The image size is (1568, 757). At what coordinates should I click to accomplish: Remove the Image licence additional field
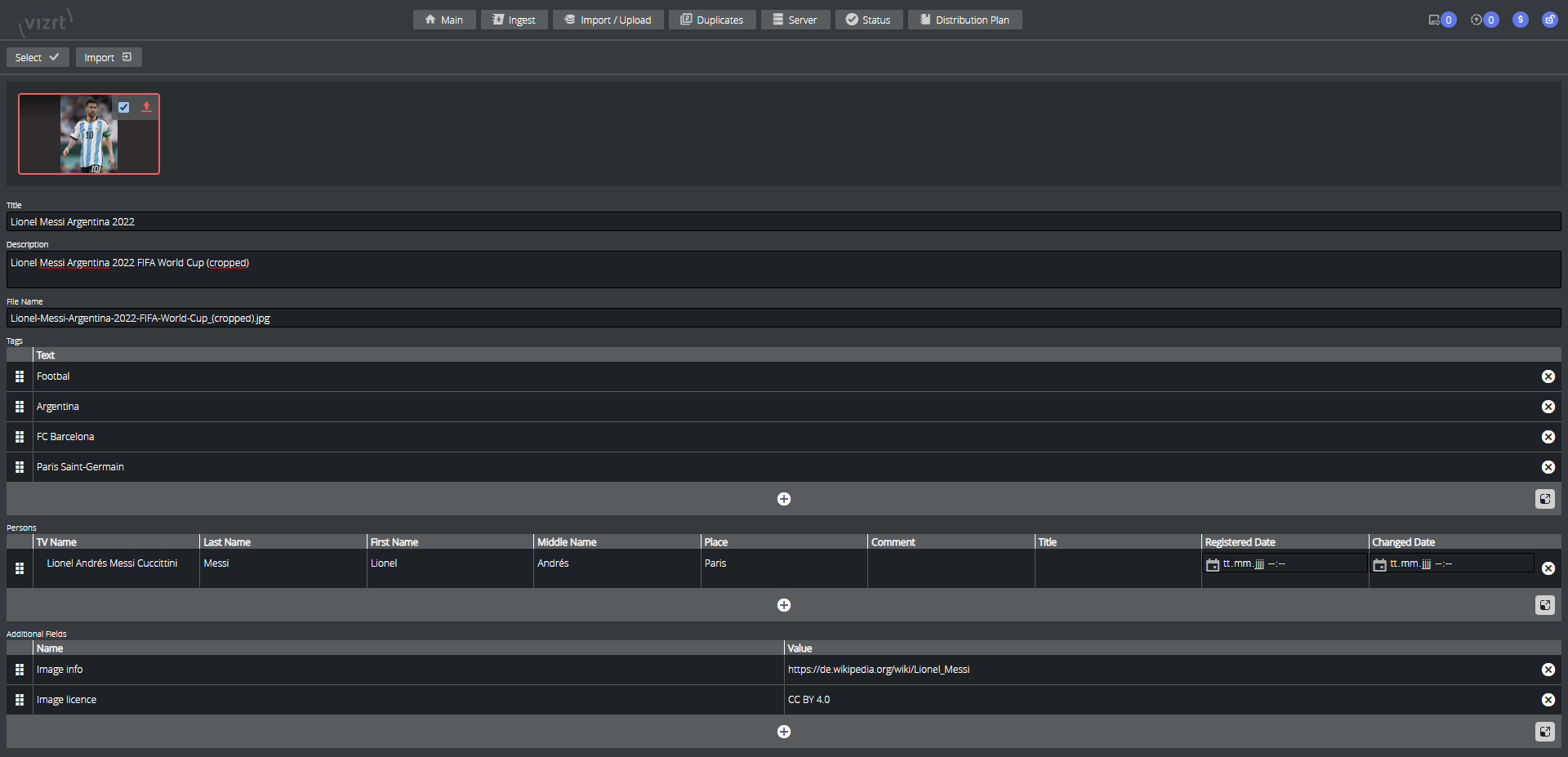pyautogui.click(x=1548, y=700)
